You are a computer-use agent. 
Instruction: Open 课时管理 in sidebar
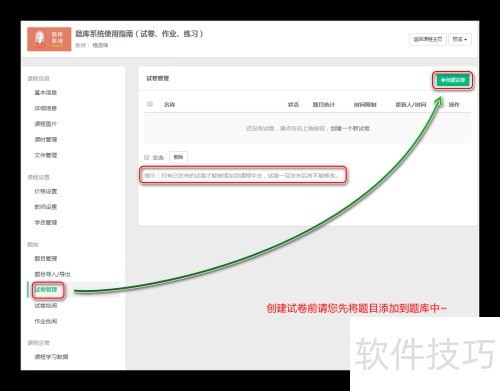(x=46, y=139)
